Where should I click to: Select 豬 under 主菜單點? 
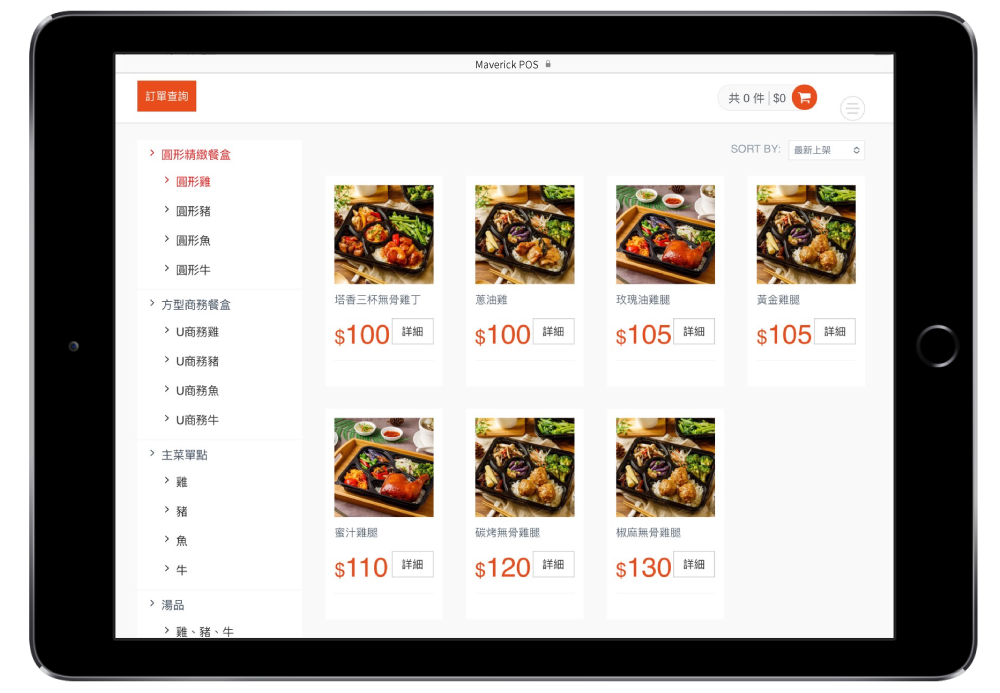coord(182,511)
